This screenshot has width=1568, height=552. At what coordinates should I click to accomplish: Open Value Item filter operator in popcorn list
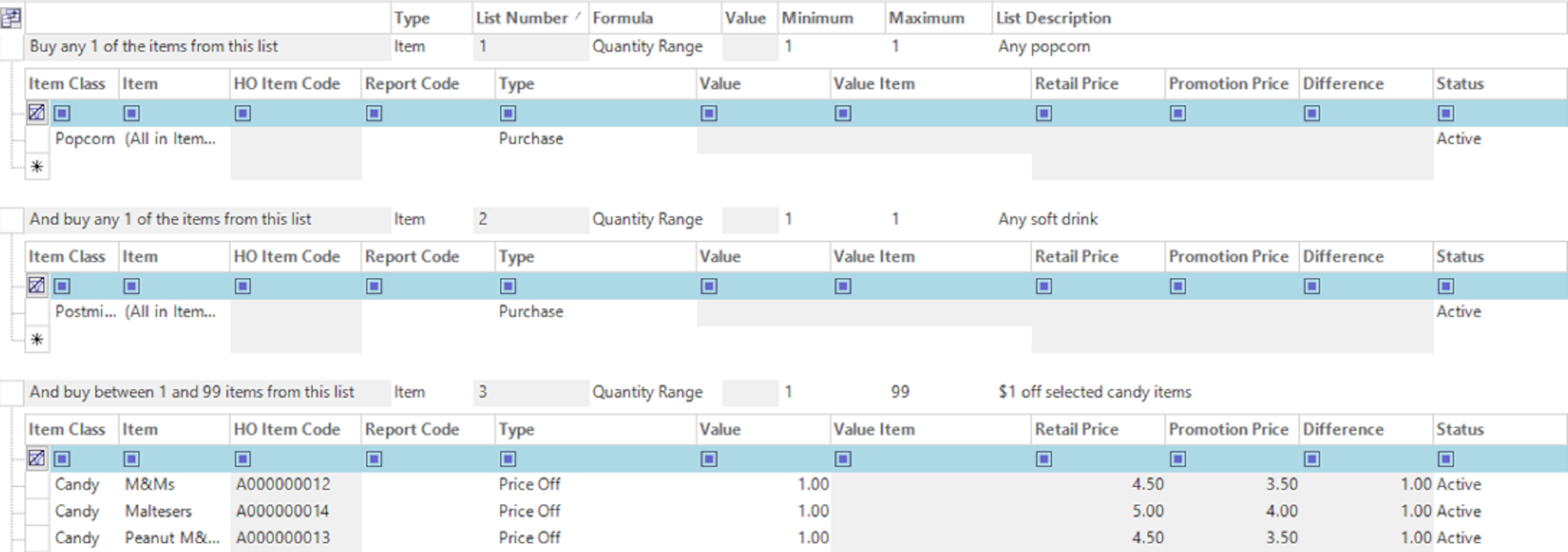tap(843, 113)
